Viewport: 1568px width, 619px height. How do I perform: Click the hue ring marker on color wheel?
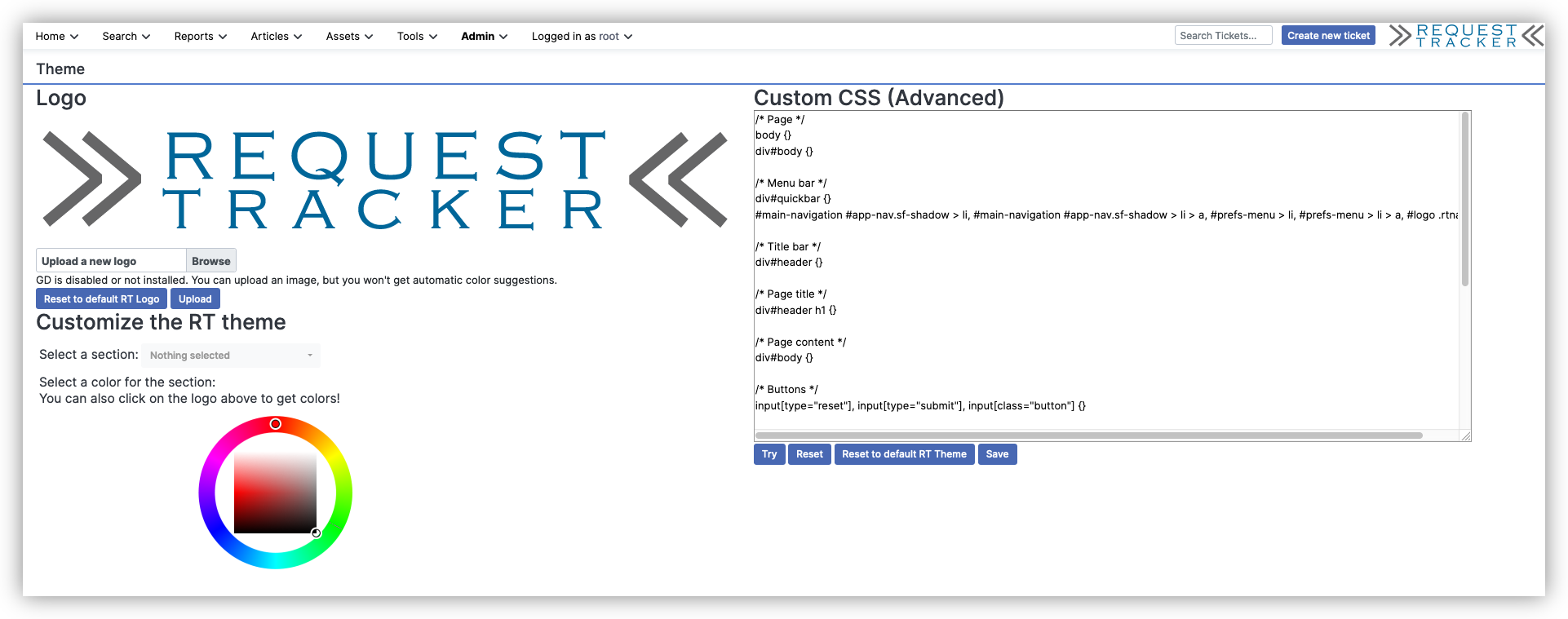pyautogui.click(x=276, y=424)
